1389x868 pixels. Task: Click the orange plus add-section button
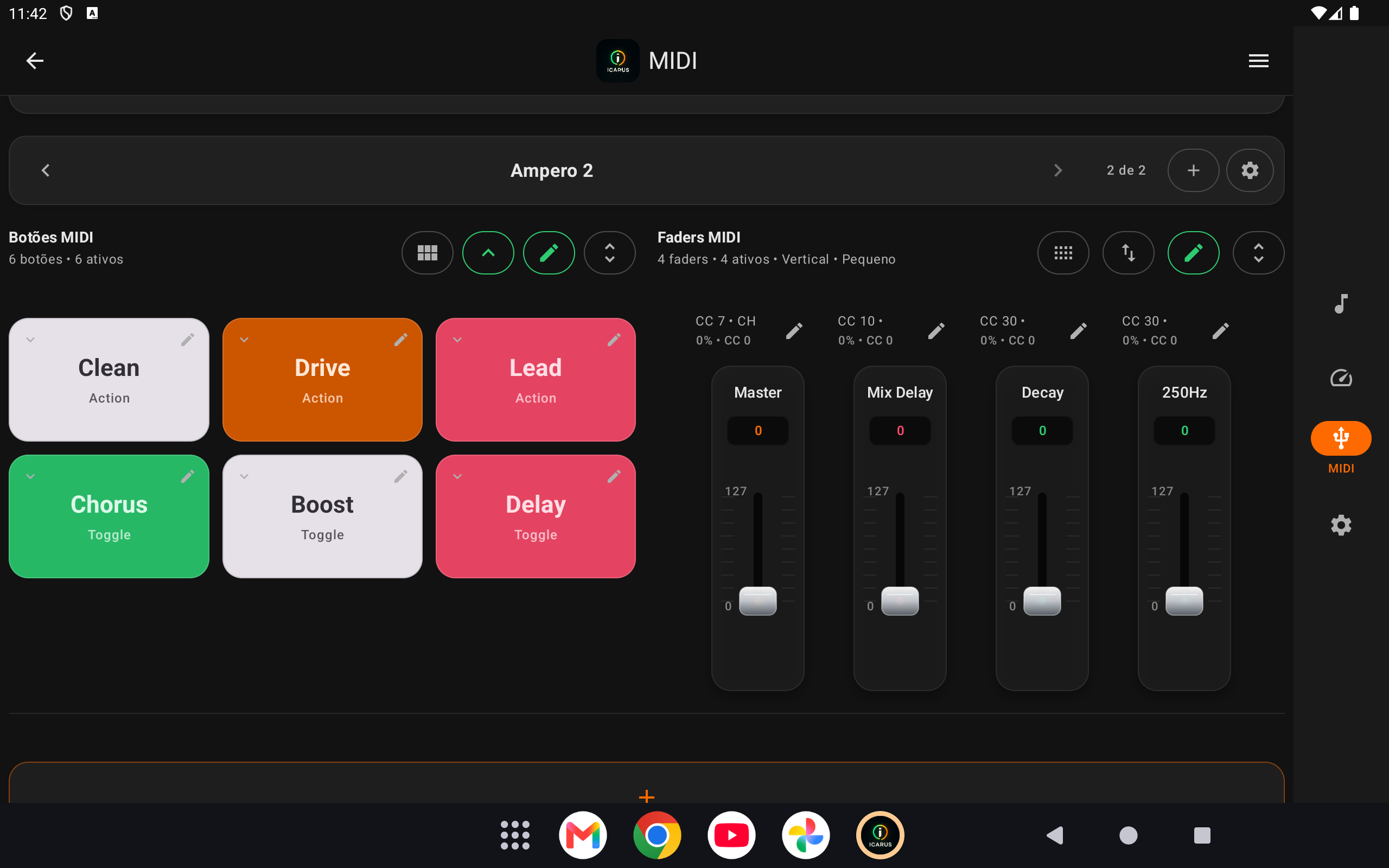tap(646, 797)
